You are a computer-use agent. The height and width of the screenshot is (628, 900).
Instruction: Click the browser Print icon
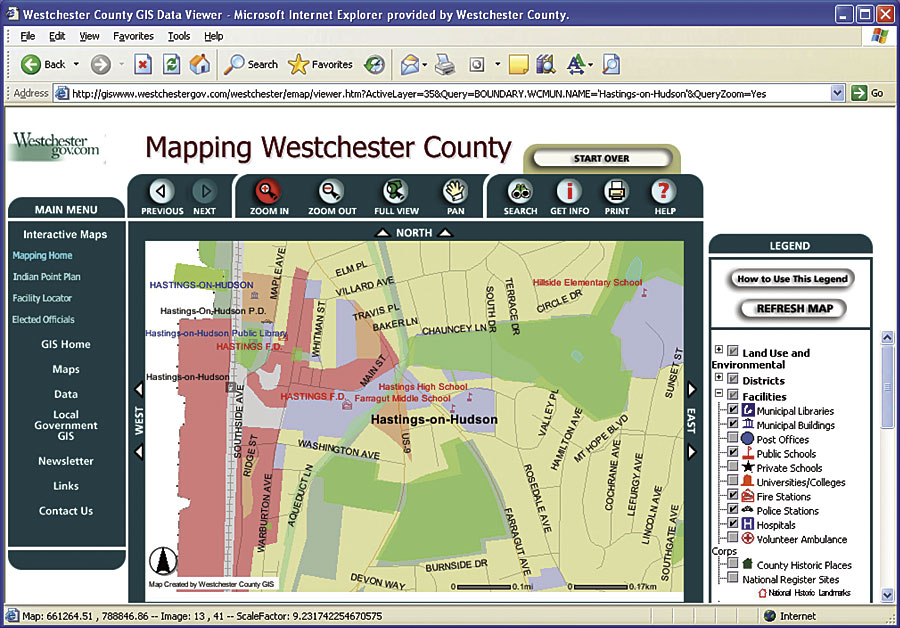pos(445,65)
